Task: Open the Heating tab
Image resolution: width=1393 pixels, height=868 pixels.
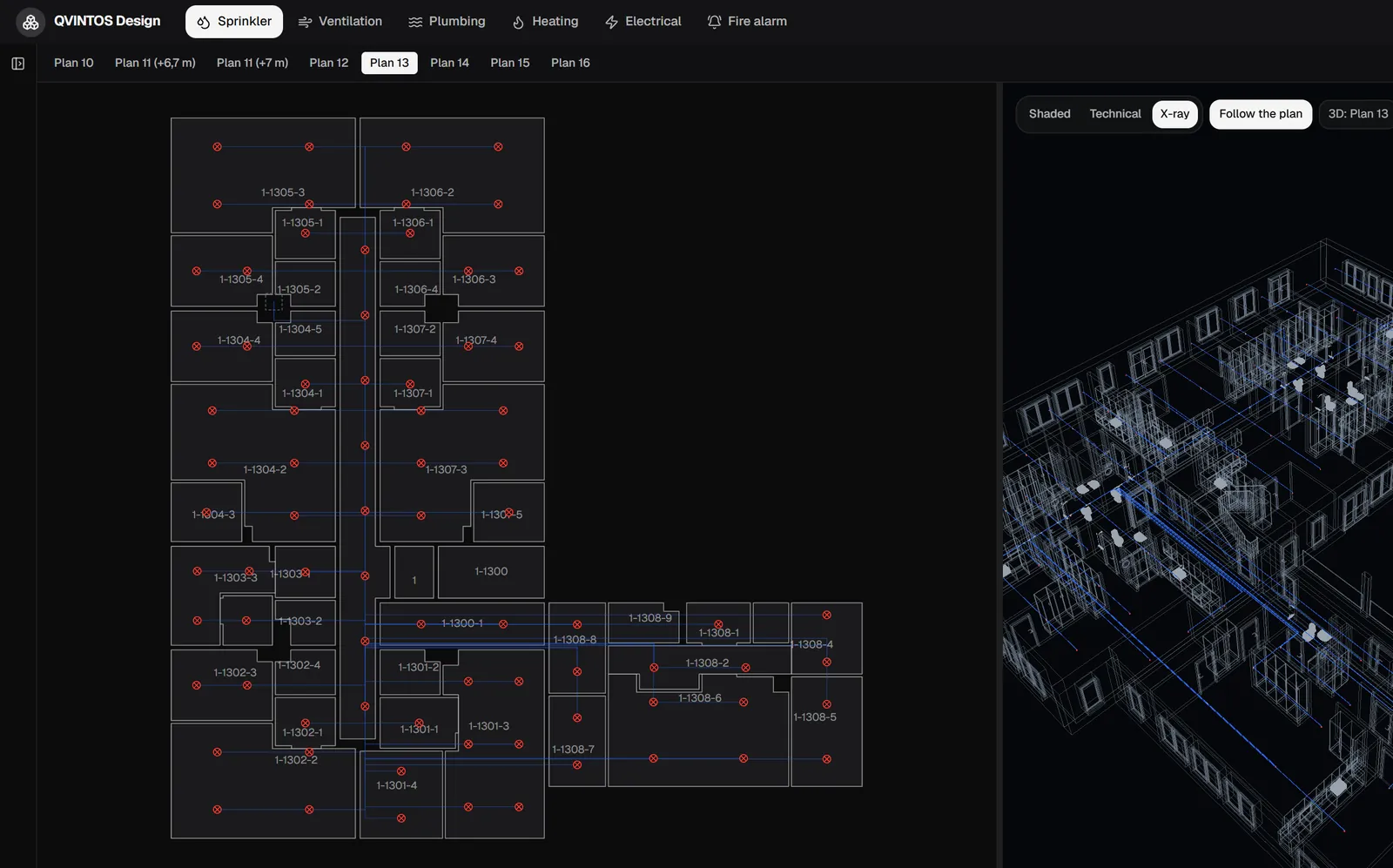Action: click(545, 22)
